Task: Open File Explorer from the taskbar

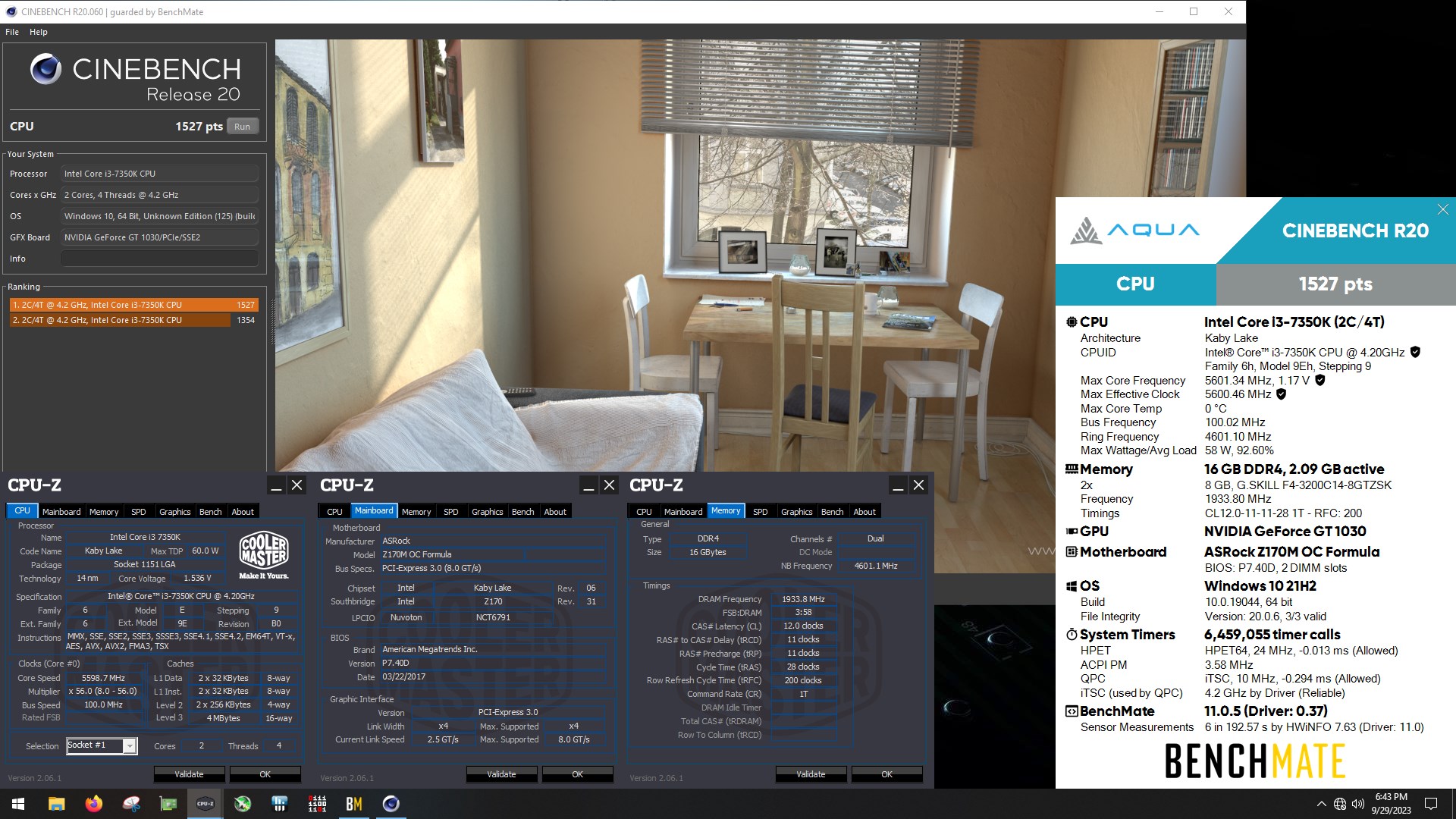Action: pos(56,804)
